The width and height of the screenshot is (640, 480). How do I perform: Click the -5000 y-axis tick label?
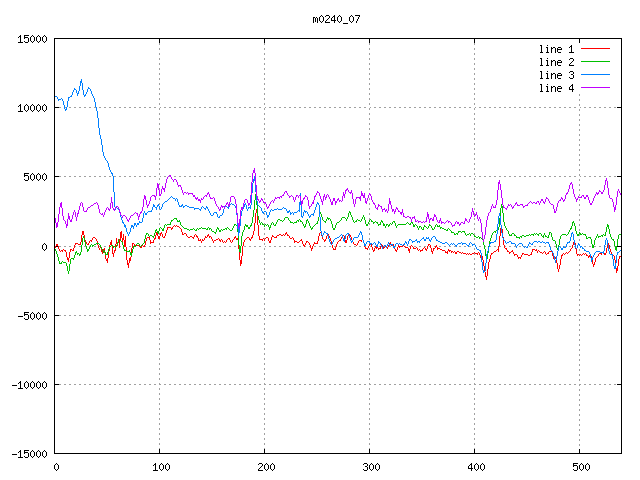[x=32, y=315]
